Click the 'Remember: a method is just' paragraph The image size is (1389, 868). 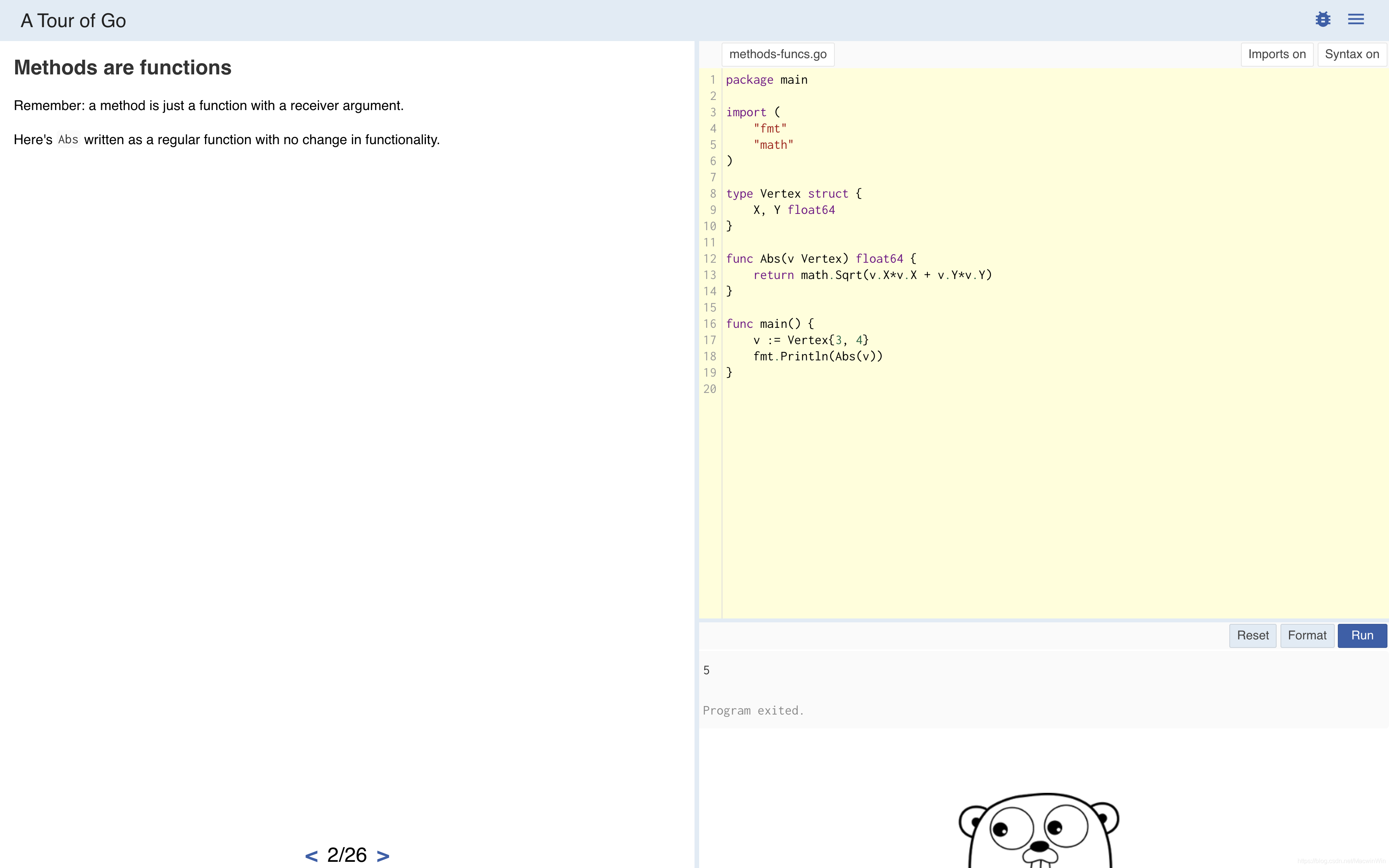tap(209, 106)
